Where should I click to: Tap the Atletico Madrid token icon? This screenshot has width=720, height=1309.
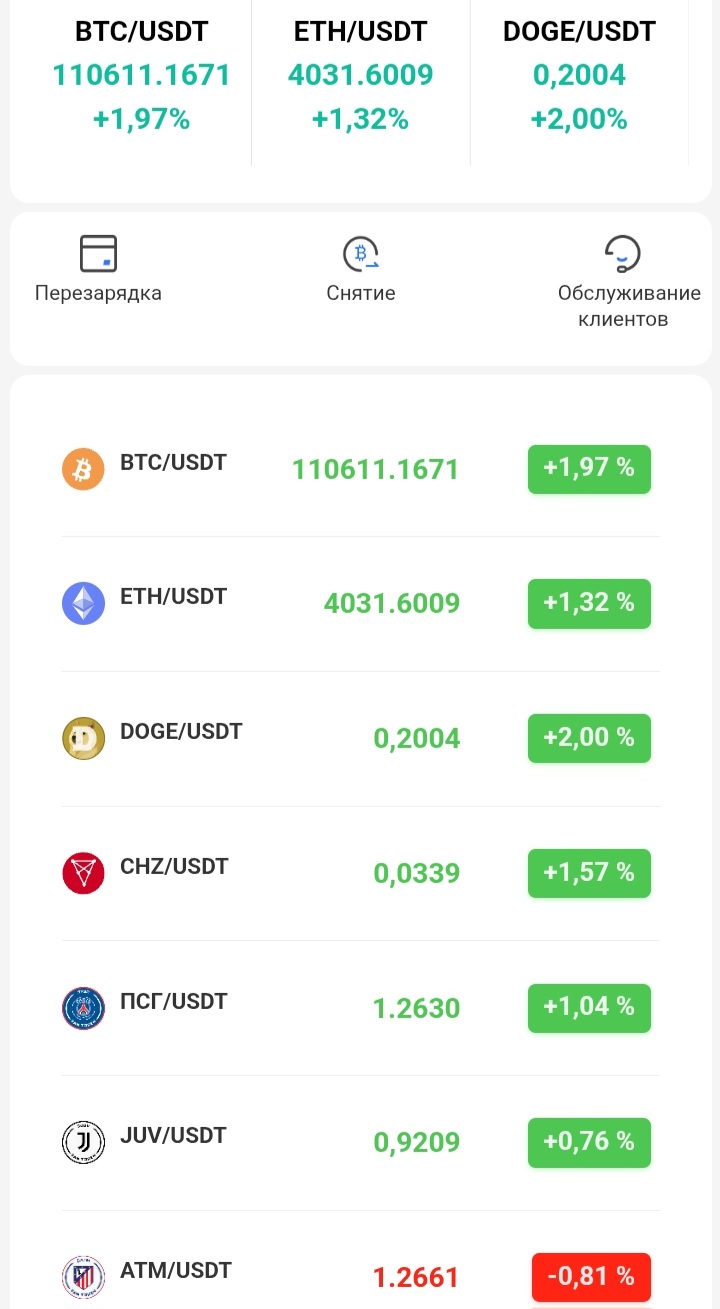point(83,1277)
